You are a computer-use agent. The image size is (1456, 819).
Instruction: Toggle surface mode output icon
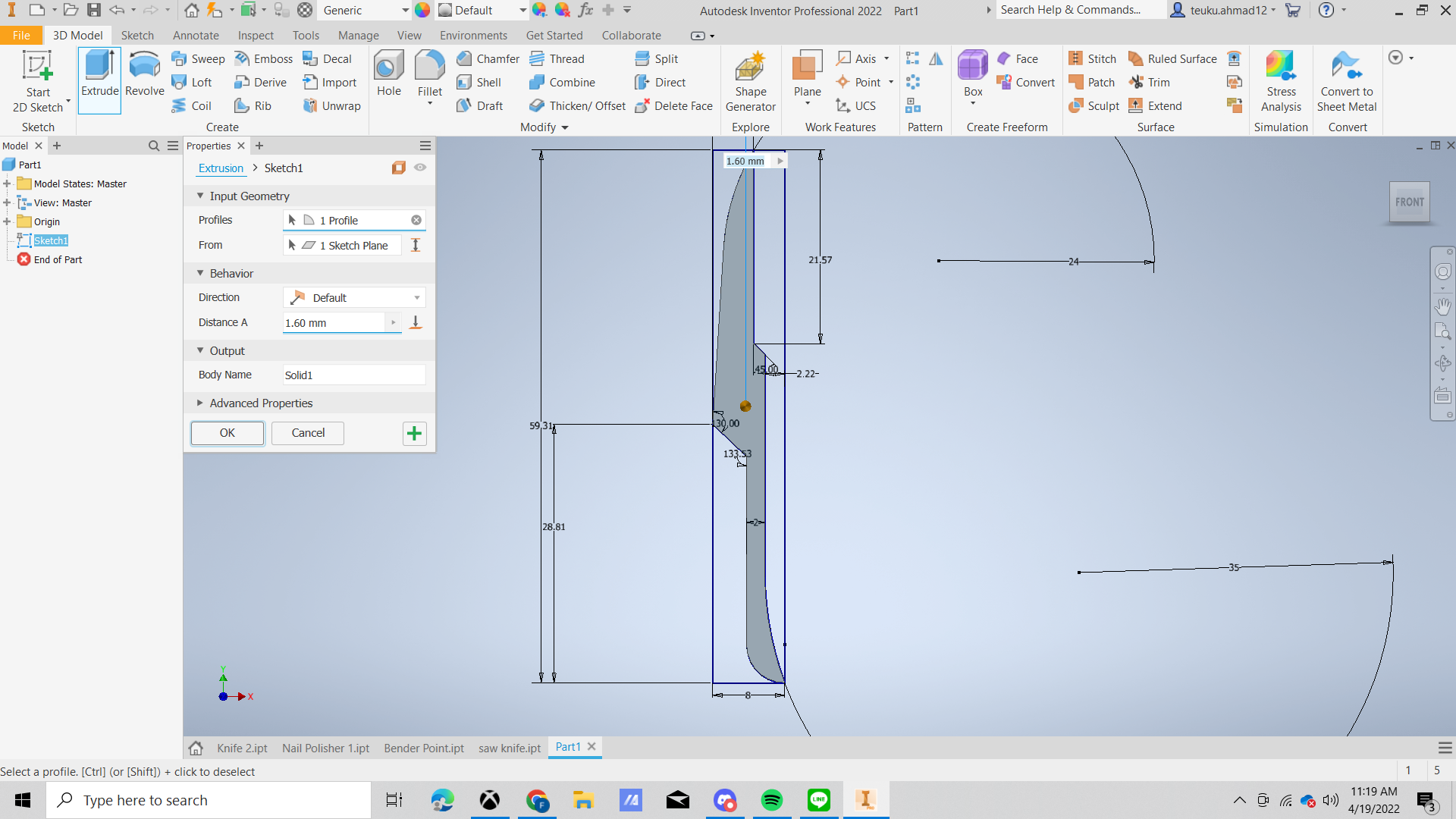pyautogui.click(x=398, y=168)
